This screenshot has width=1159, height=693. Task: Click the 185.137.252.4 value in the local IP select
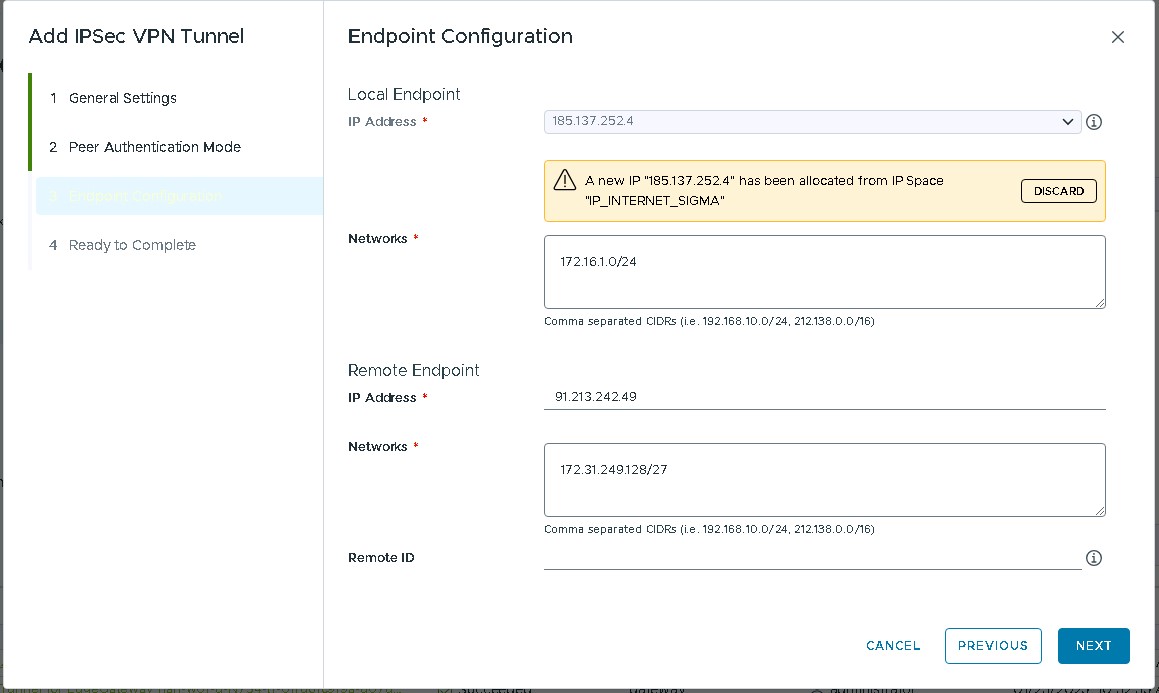pyautogui.click(x=593, y=121)
